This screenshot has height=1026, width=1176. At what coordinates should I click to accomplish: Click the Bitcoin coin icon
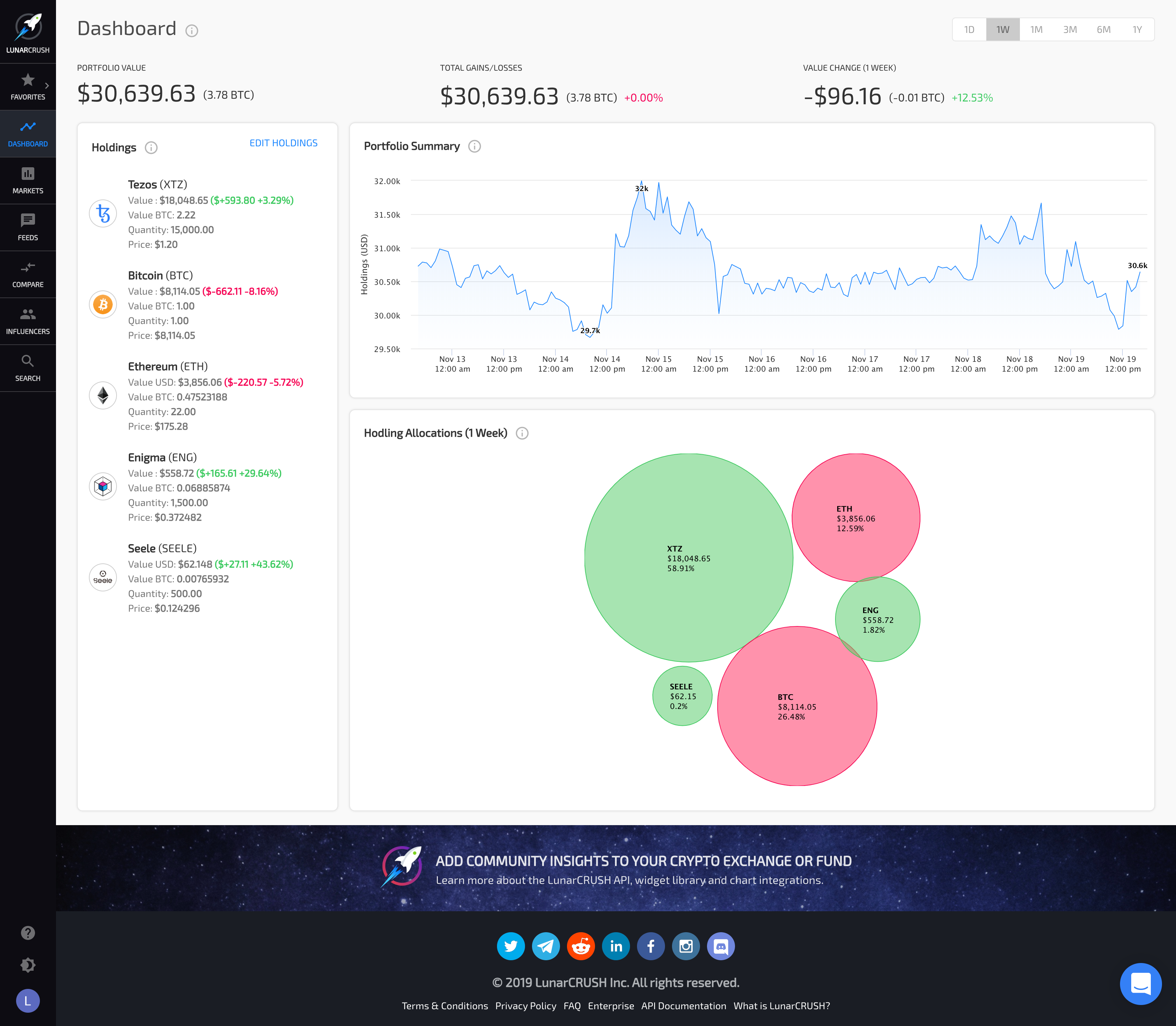pos(103,304)
